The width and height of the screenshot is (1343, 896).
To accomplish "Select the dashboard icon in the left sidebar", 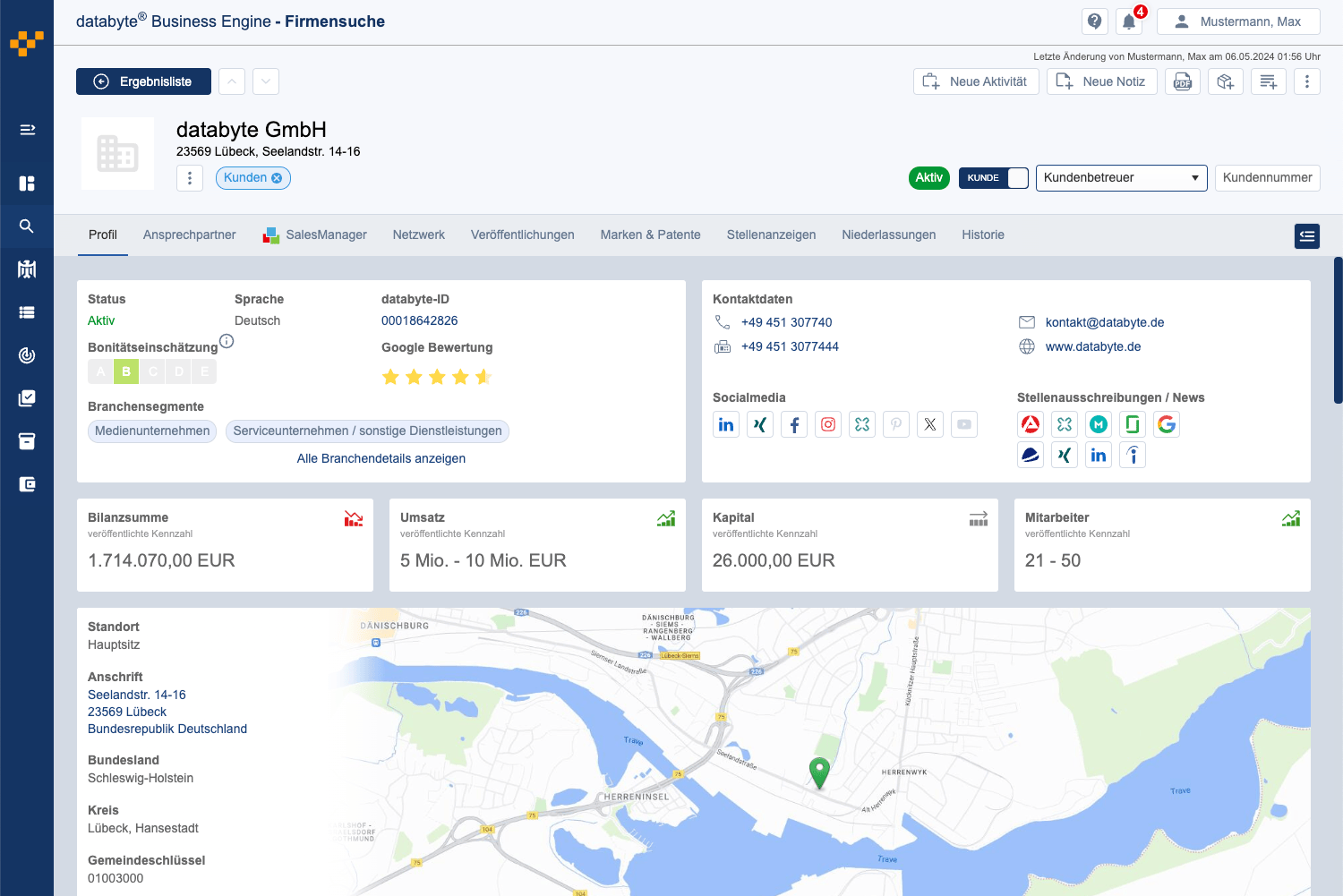I will click(x=27, y=183).
